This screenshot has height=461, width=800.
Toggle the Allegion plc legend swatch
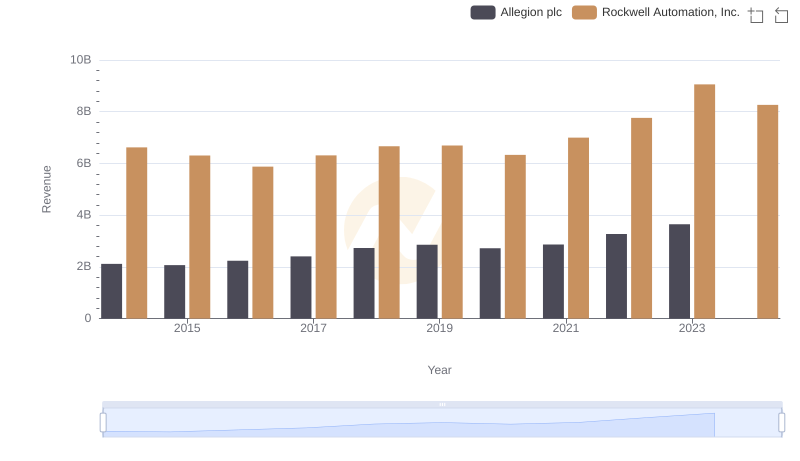(483, 13)
